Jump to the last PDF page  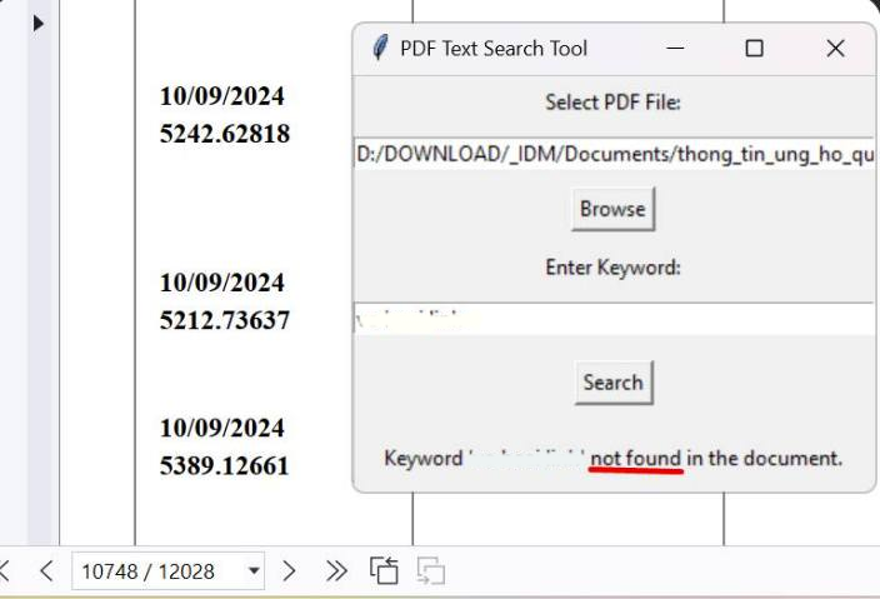pyautogui.click(x=336, y=571)
